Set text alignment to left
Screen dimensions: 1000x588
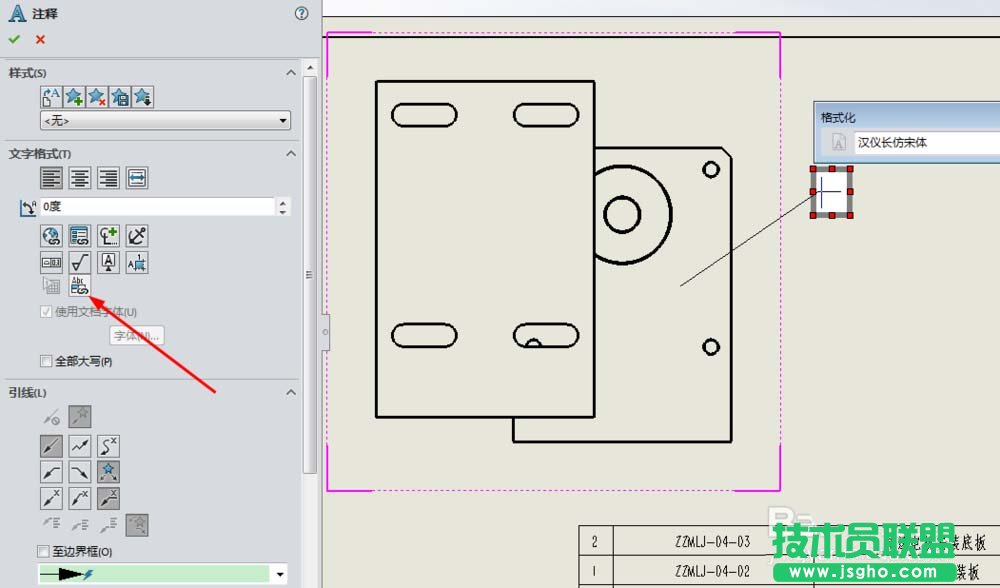point(51,178)
